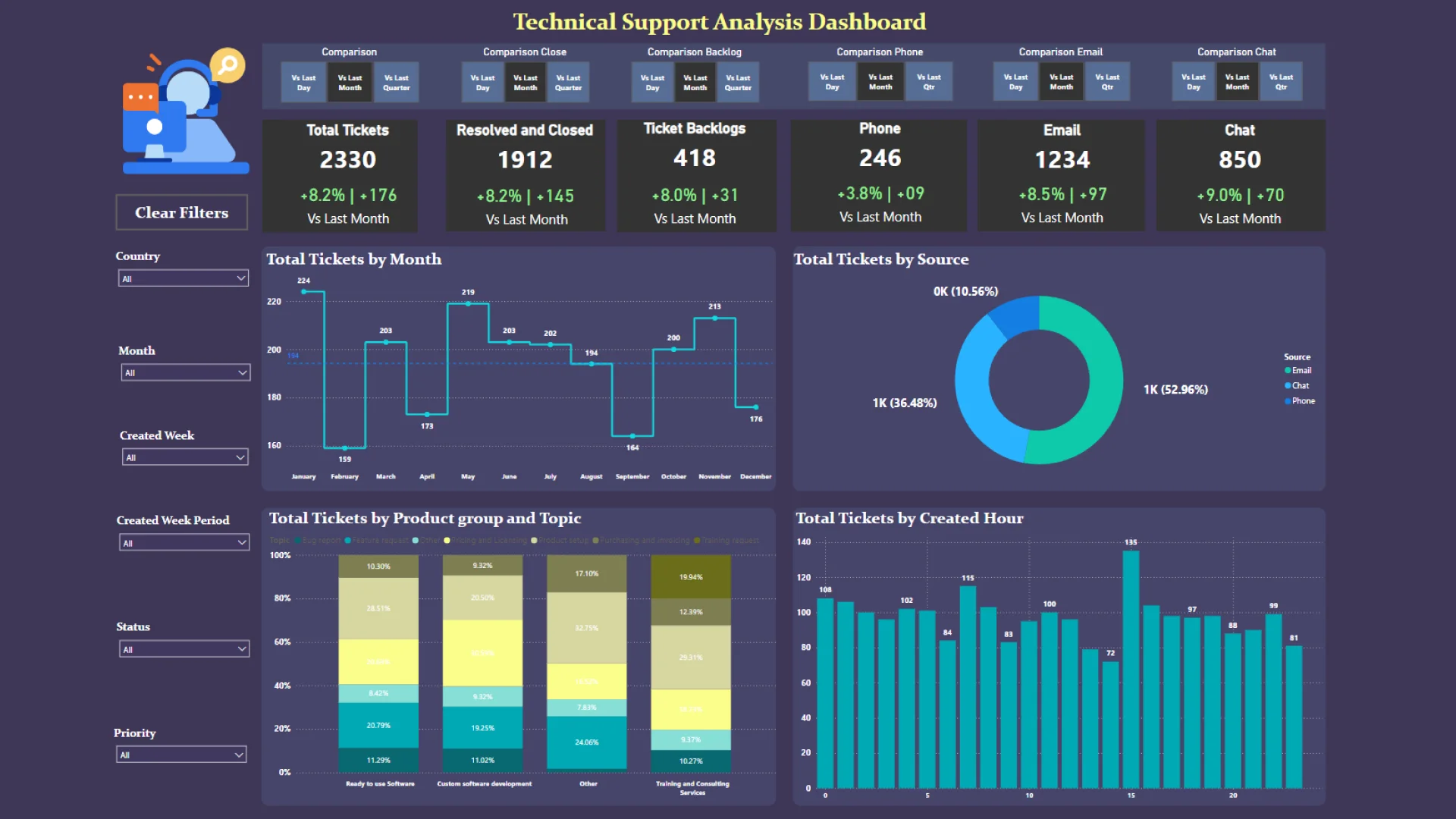1456x819 pixels.
Task: Choose Vs Last Day under Comparison Chat
Action: click(1194, 82)
